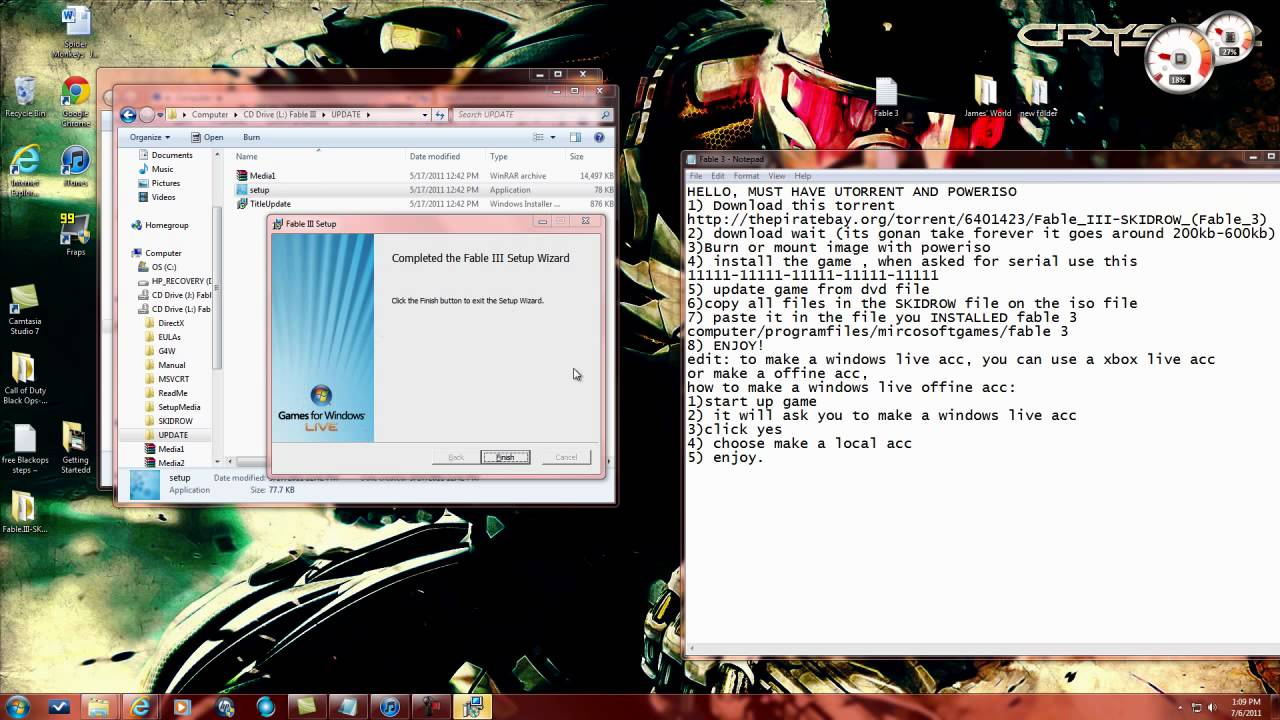Open the Fable 3 desktop text file
1280x720 pixels.
[886, 98]
